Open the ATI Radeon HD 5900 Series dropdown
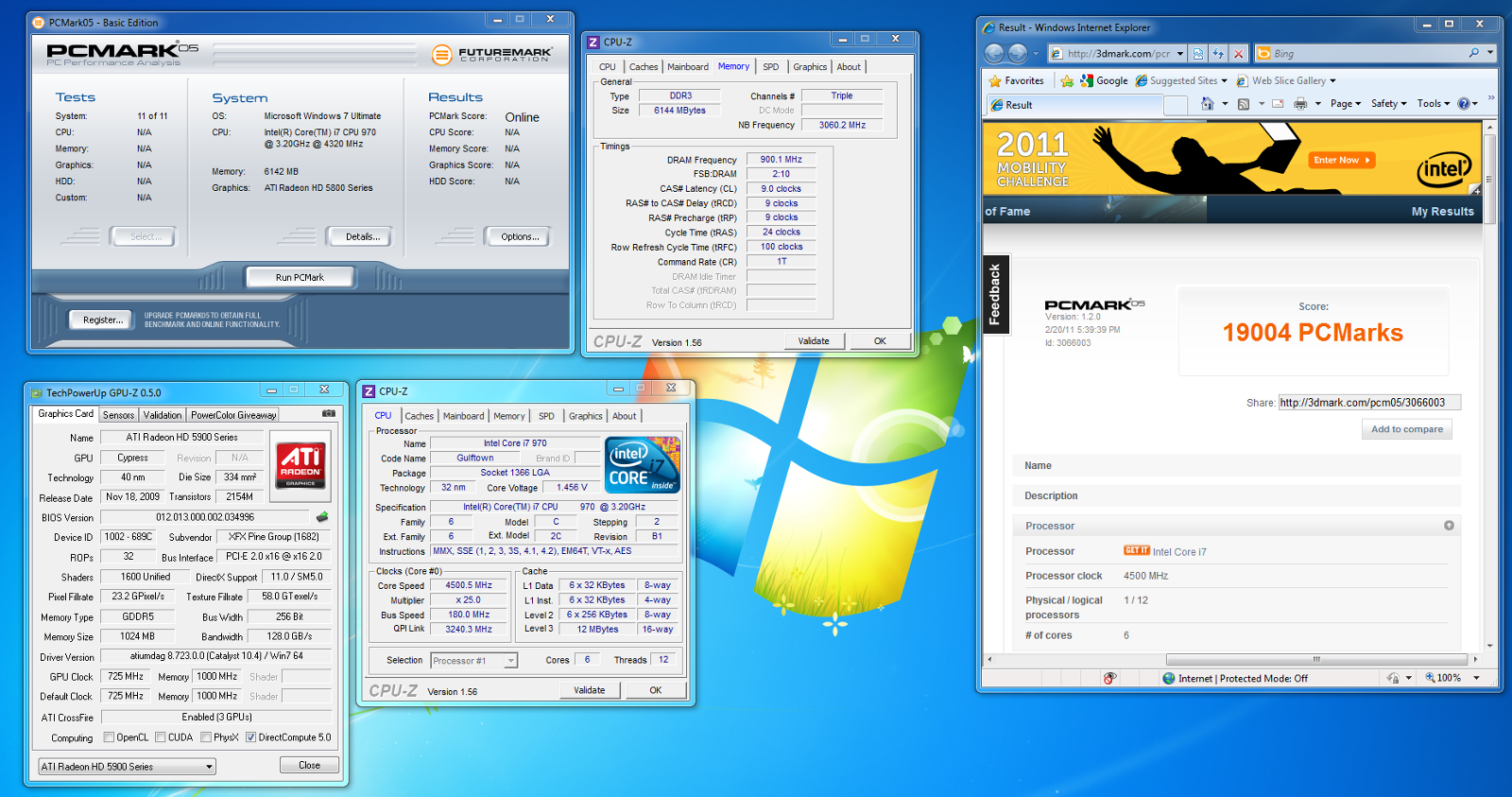1512x797 pixels. pyautogui.click(x=128, y=767)
